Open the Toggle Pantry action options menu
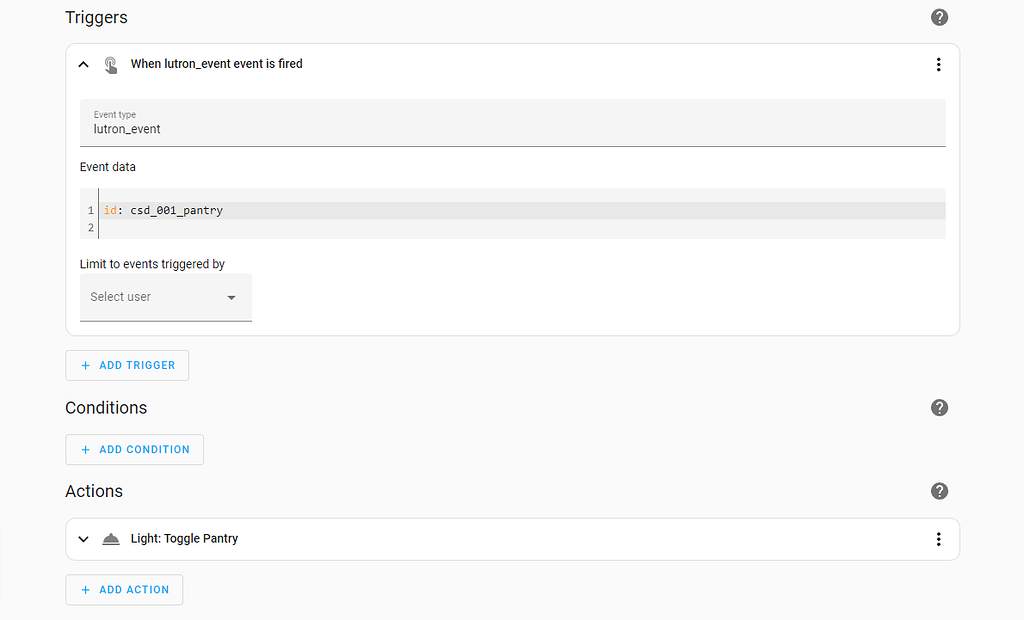Screen dimensions: 1024x620 [x=938, y=539]
